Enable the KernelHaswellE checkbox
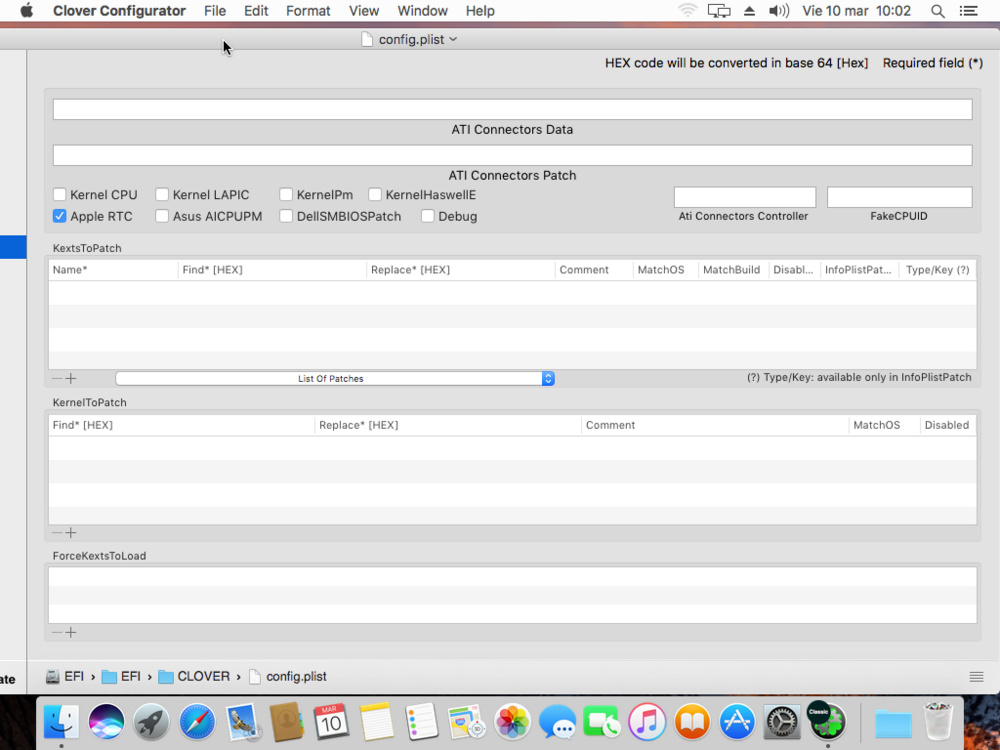This screenshot has height=750, width=1000. (375, 195)
